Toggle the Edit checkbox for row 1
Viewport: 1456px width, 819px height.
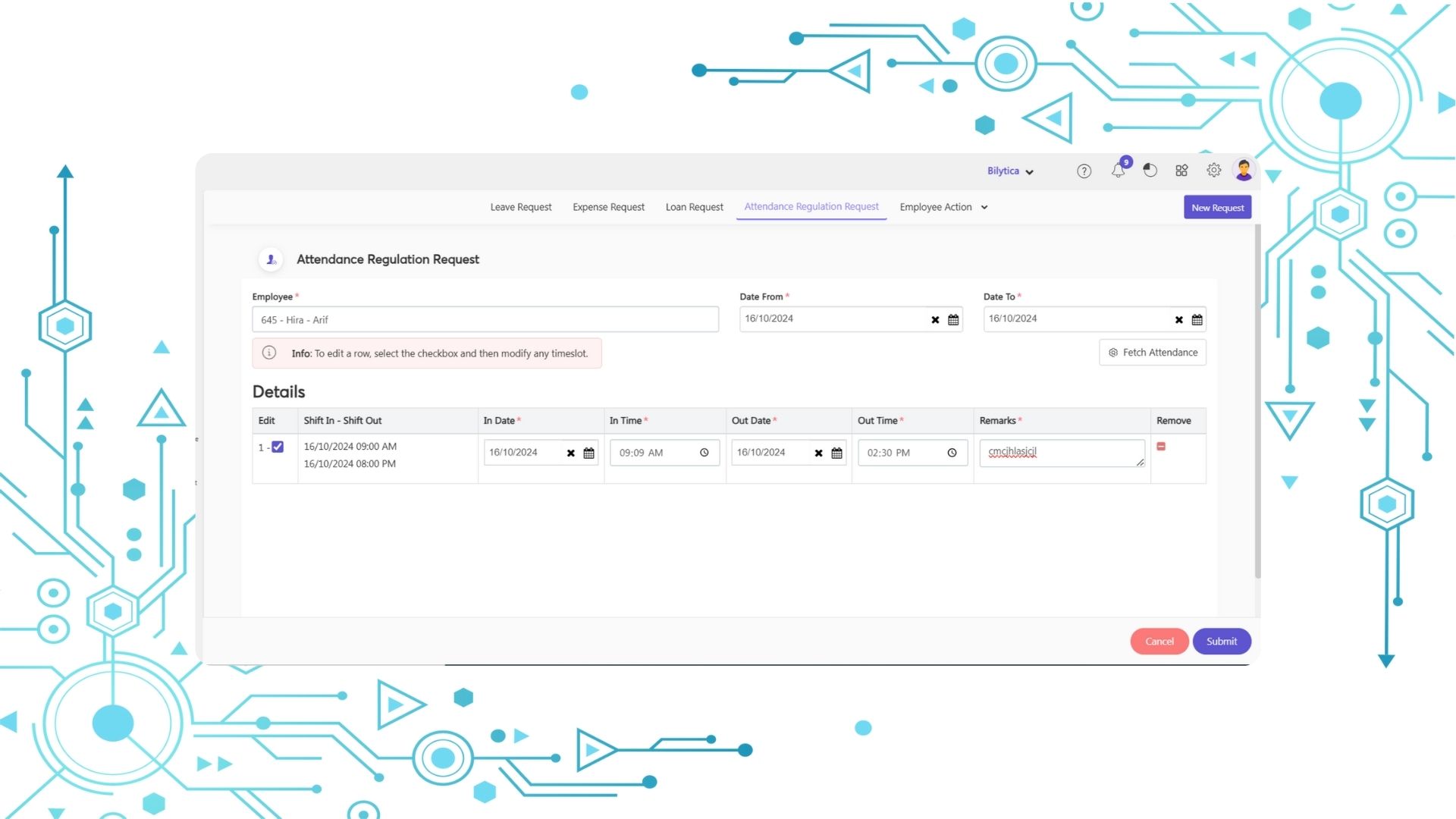(277, 446)
